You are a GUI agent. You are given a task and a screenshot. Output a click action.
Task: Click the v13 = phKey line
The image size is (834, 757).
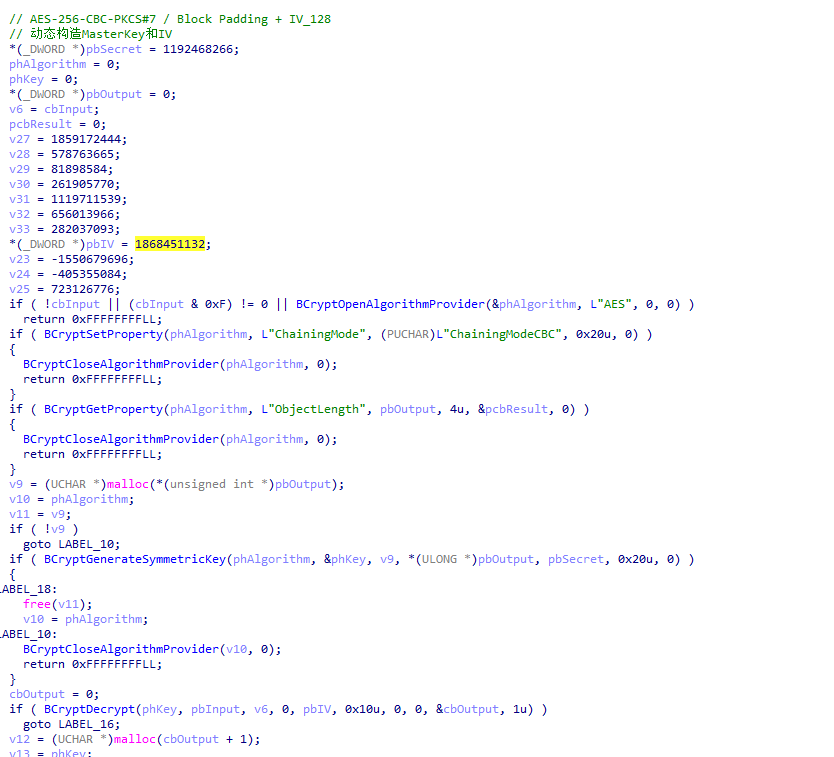51,753
